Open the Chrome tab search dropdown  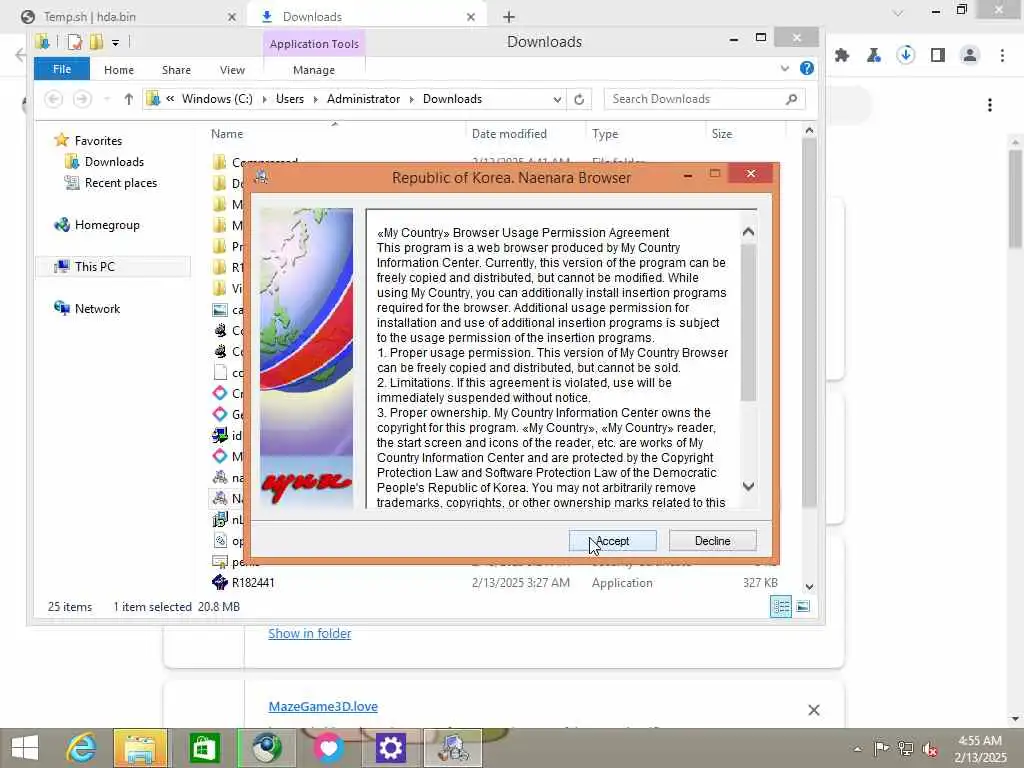coord(898,12)
